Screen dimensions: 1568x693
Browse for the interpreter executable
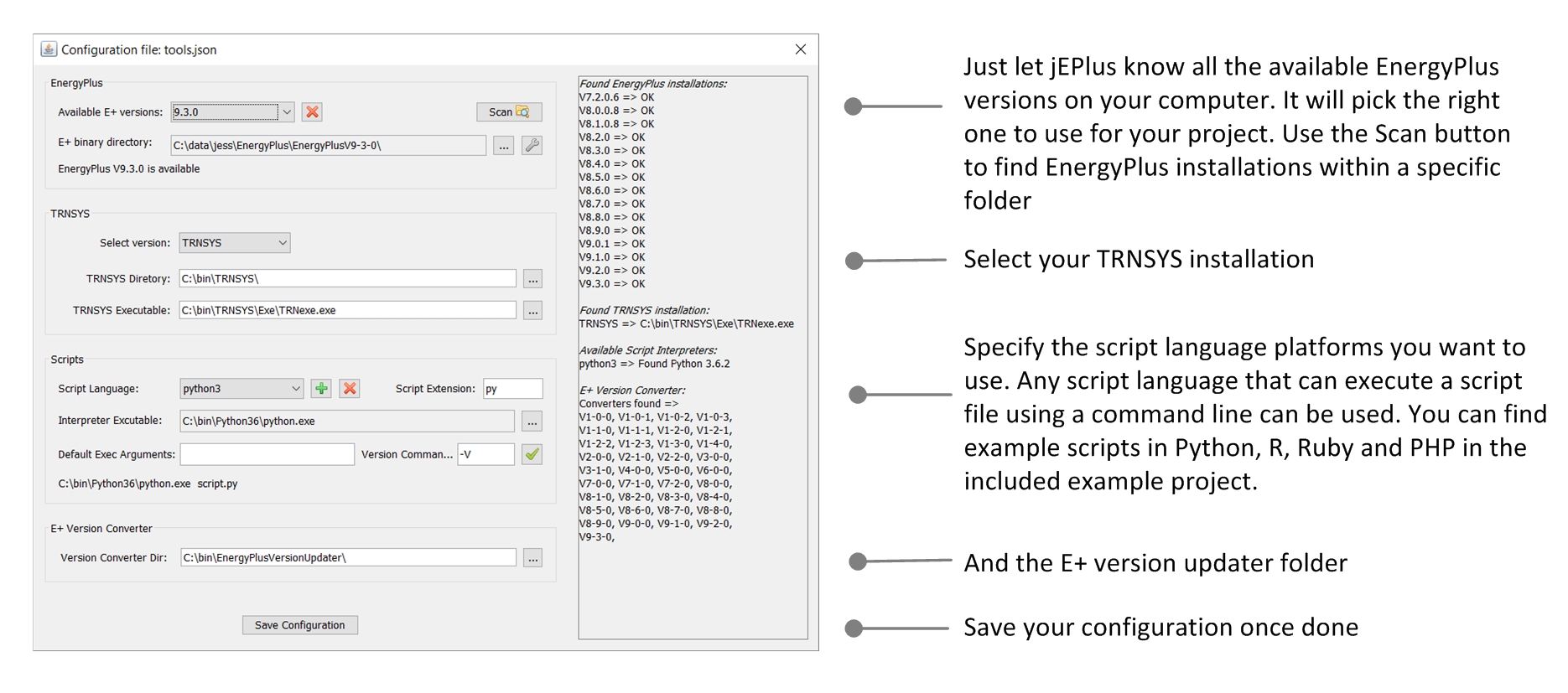532,421
